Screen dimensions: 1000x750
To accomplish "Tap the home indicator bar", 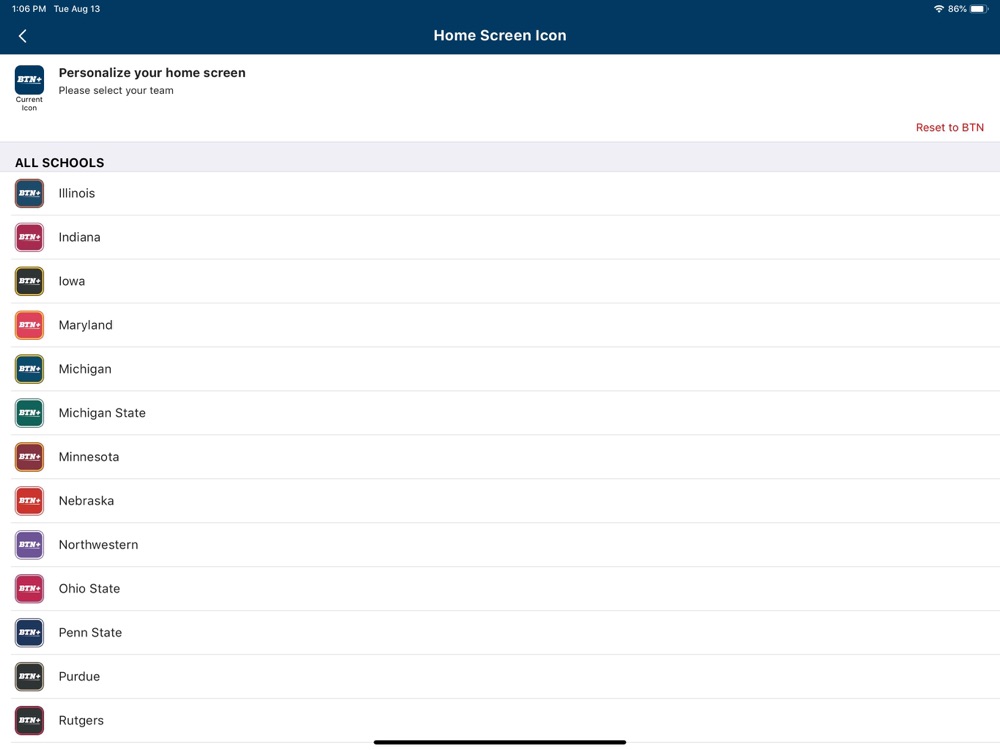I will pos(500,742).
